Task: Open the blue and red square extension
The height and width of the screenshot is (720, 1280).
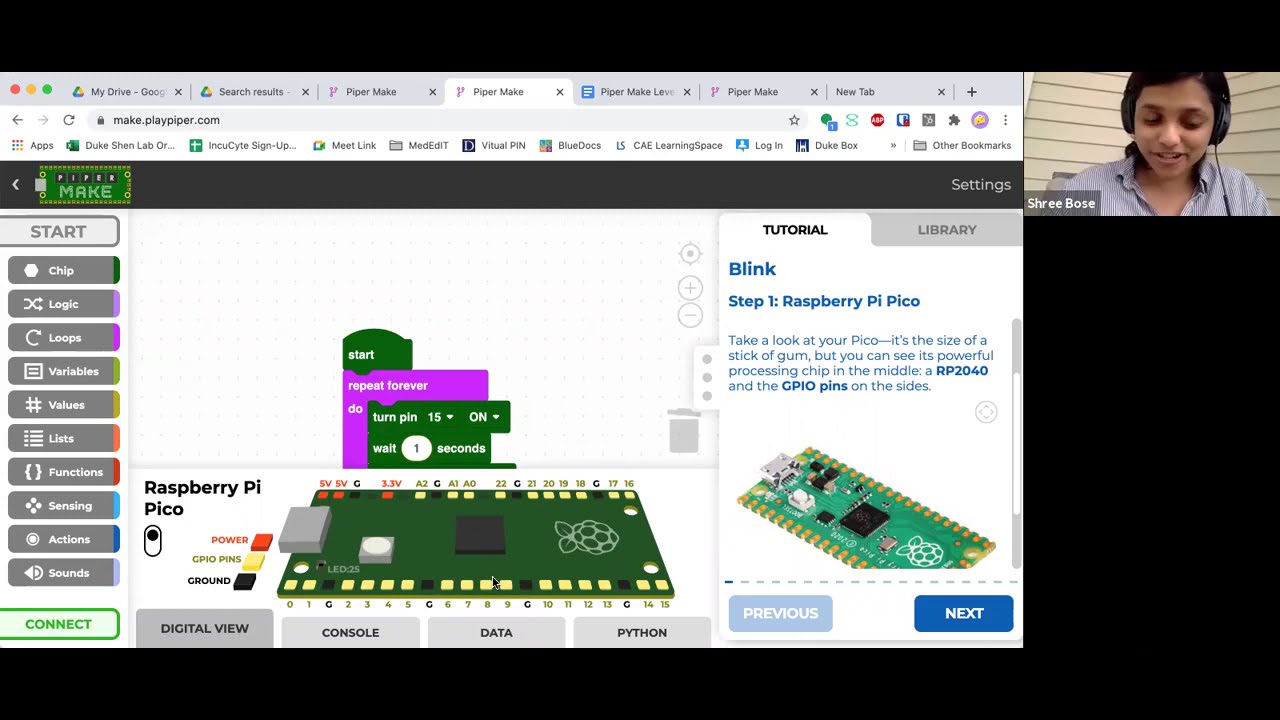Action: coord(903,120)
